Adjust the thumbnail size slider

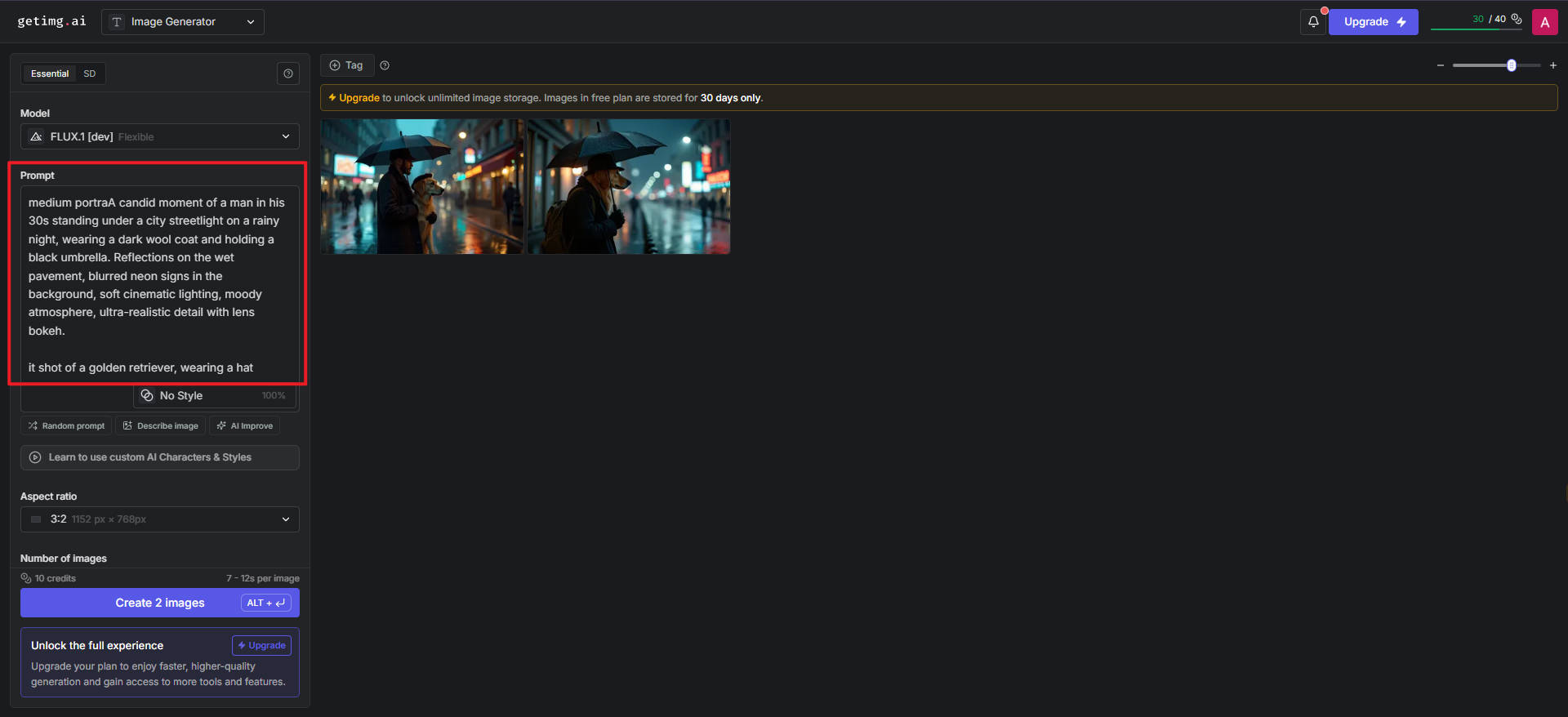[1496, 65]
